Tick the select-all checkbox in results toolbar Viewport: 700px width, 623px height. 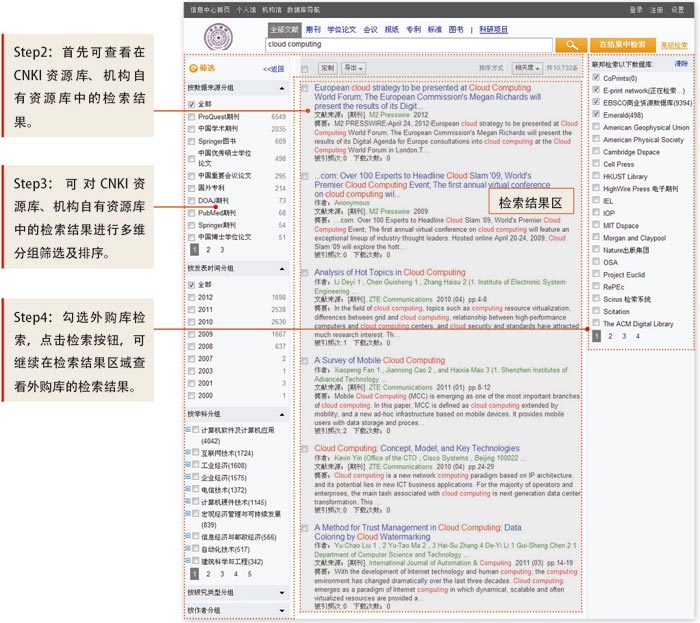point(304,69)
